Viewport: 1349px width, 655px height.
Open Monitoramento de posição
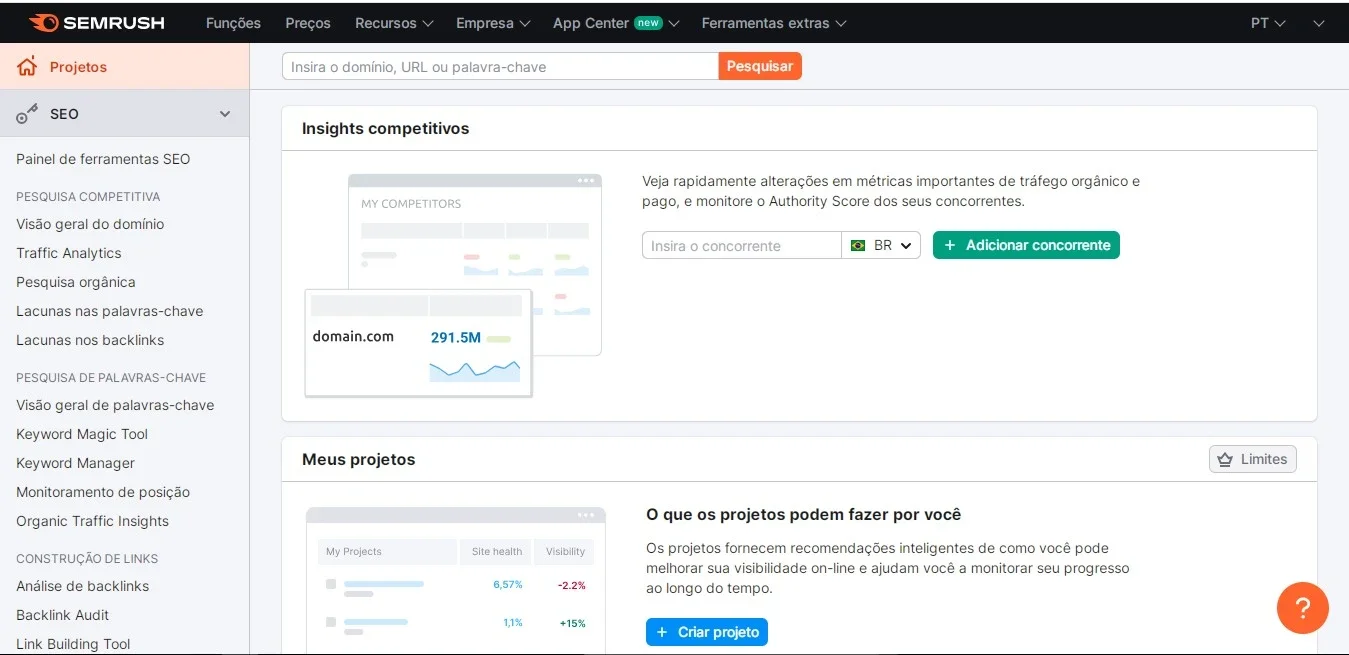103,492
